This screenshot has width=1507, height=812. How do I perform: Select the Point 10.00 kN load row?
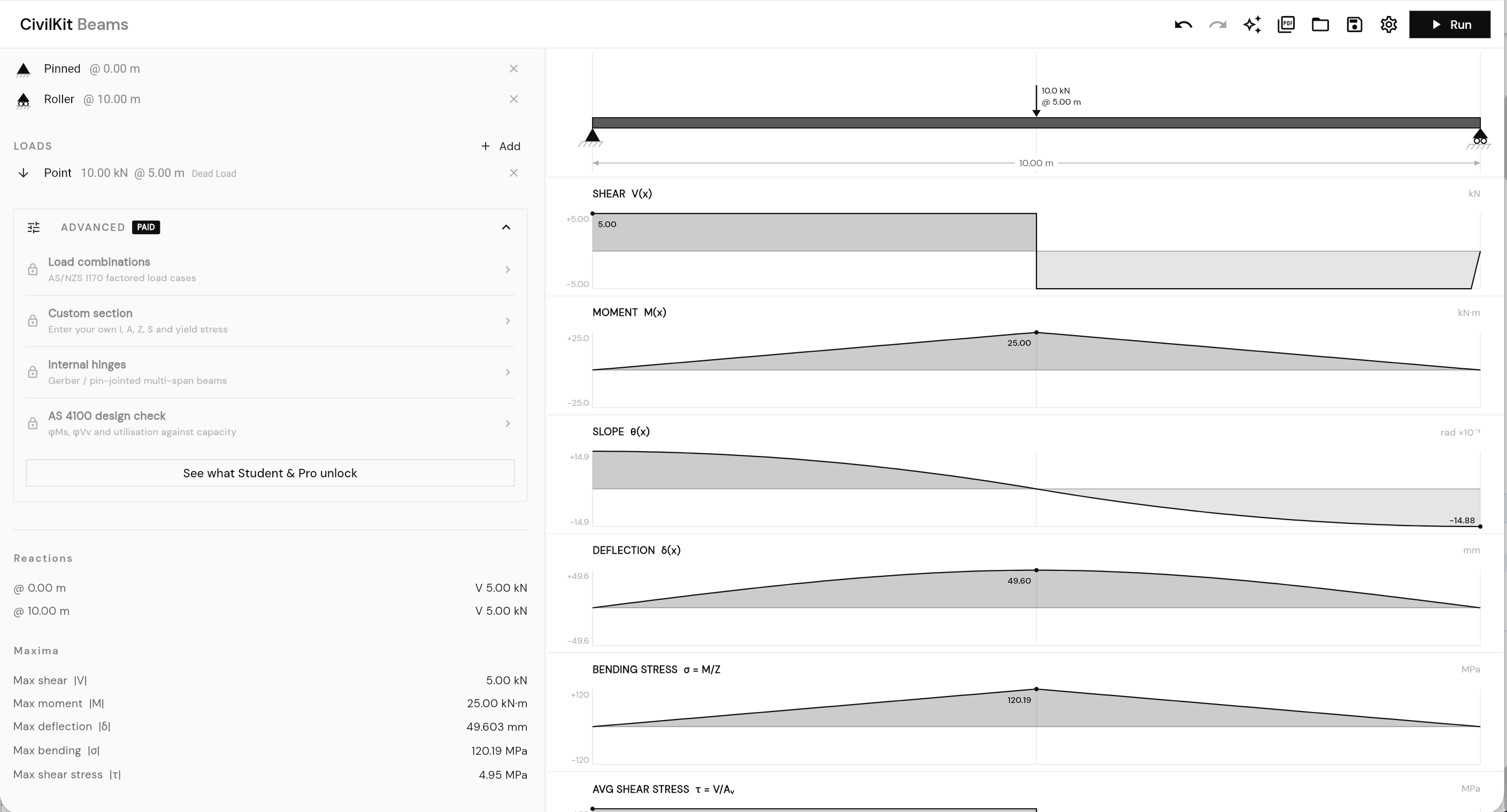point(269,173)
